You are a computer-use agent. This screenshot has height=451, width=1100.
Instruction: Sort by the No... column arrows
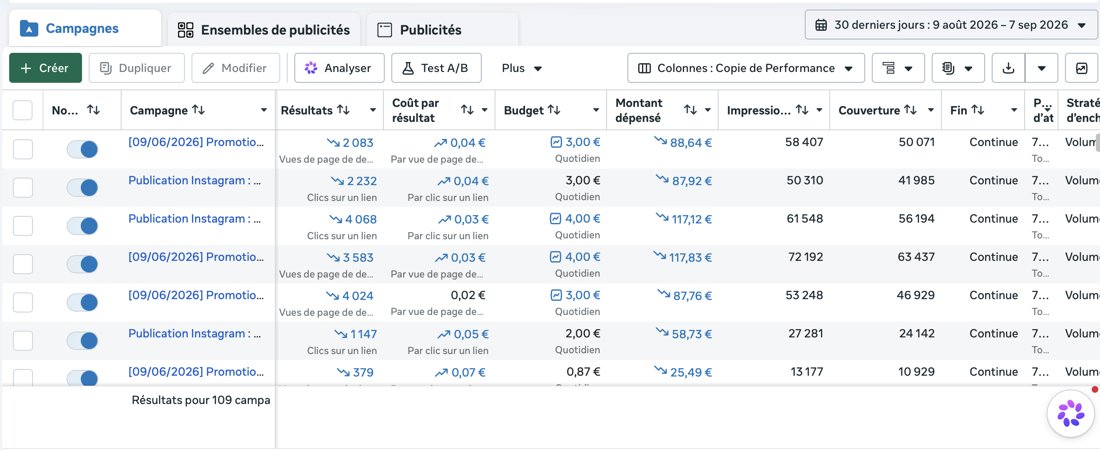point(93,110)
